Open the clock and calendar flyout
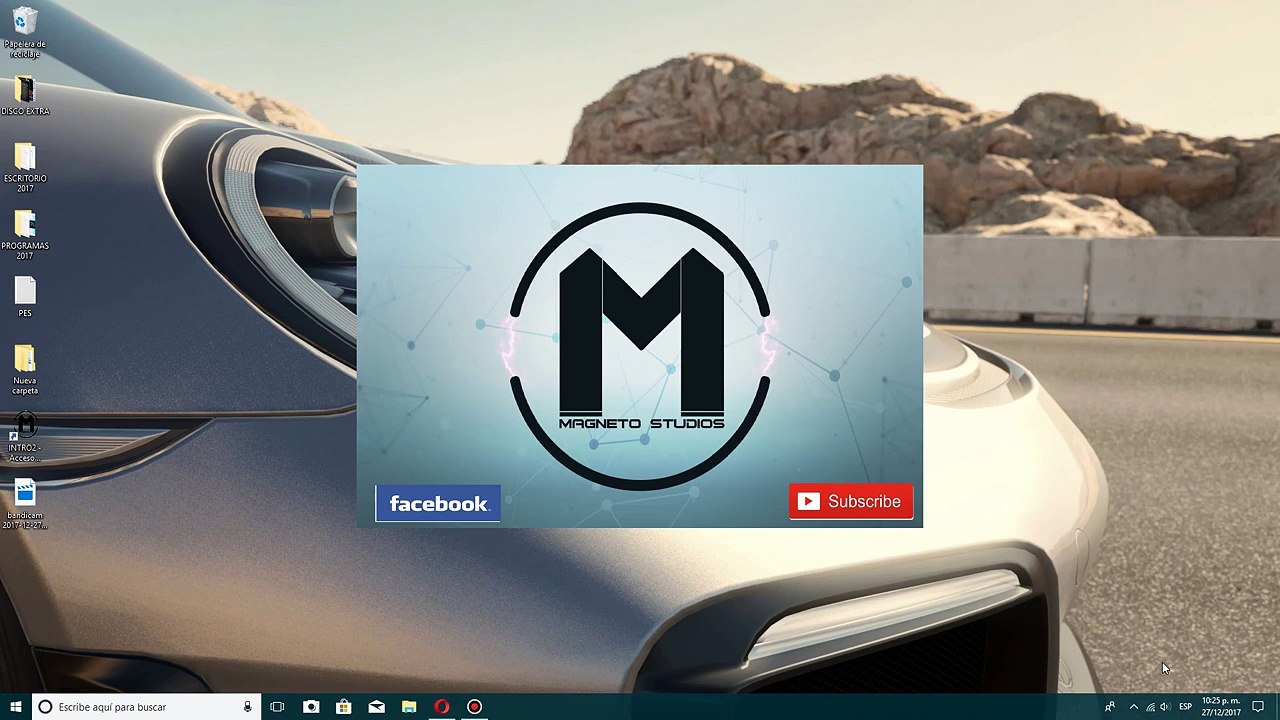 [x=1221, y=707]
